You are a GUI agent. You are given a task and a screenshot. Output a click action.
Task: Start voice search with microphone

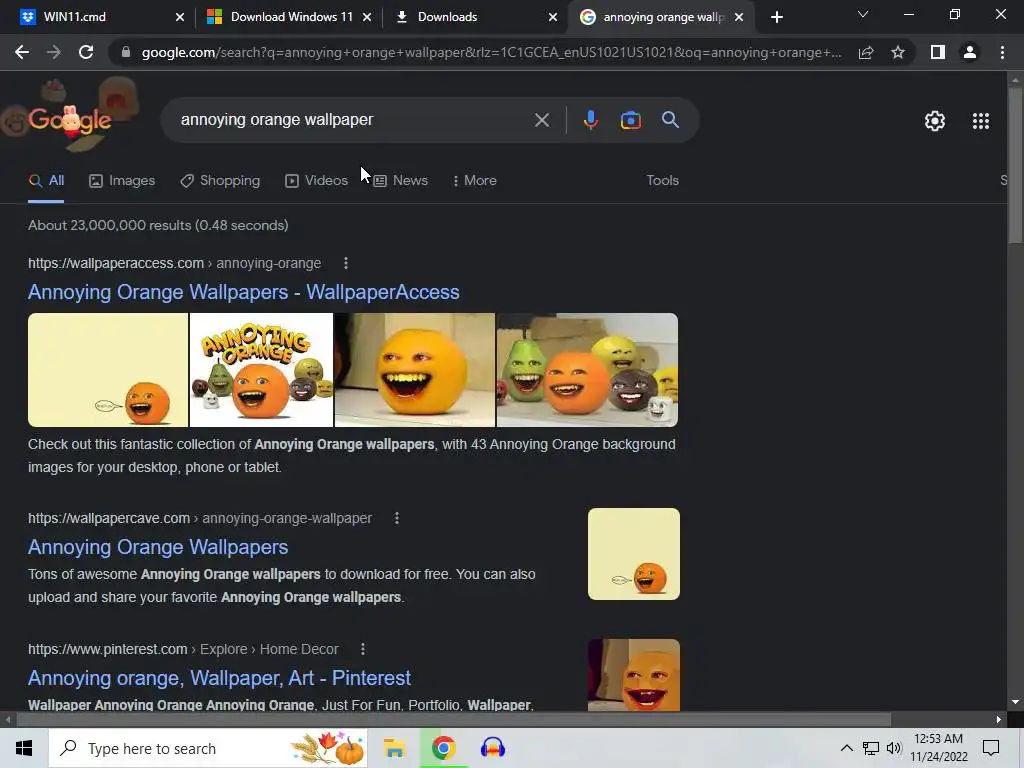(x=590, y=120)
